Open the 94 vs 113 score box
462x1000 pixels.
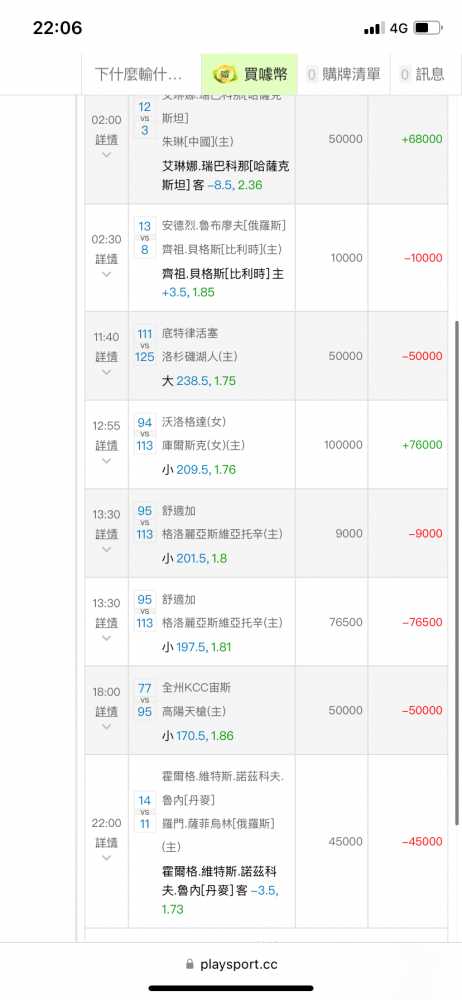pos(145,434)
